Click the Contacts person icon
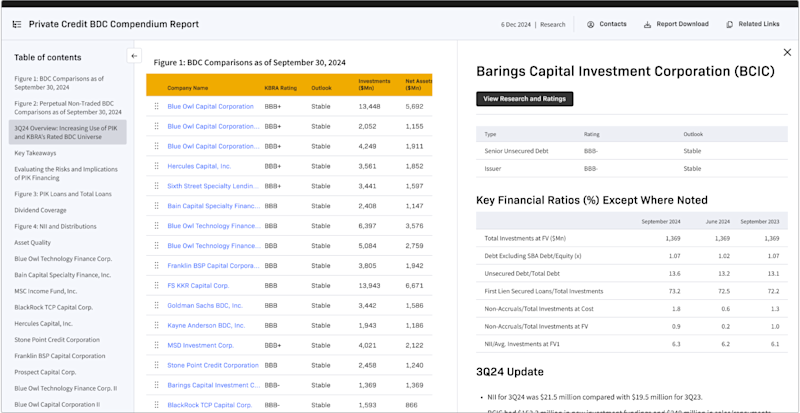This screenshot has width=800, height=413. [x=590, y=24]
